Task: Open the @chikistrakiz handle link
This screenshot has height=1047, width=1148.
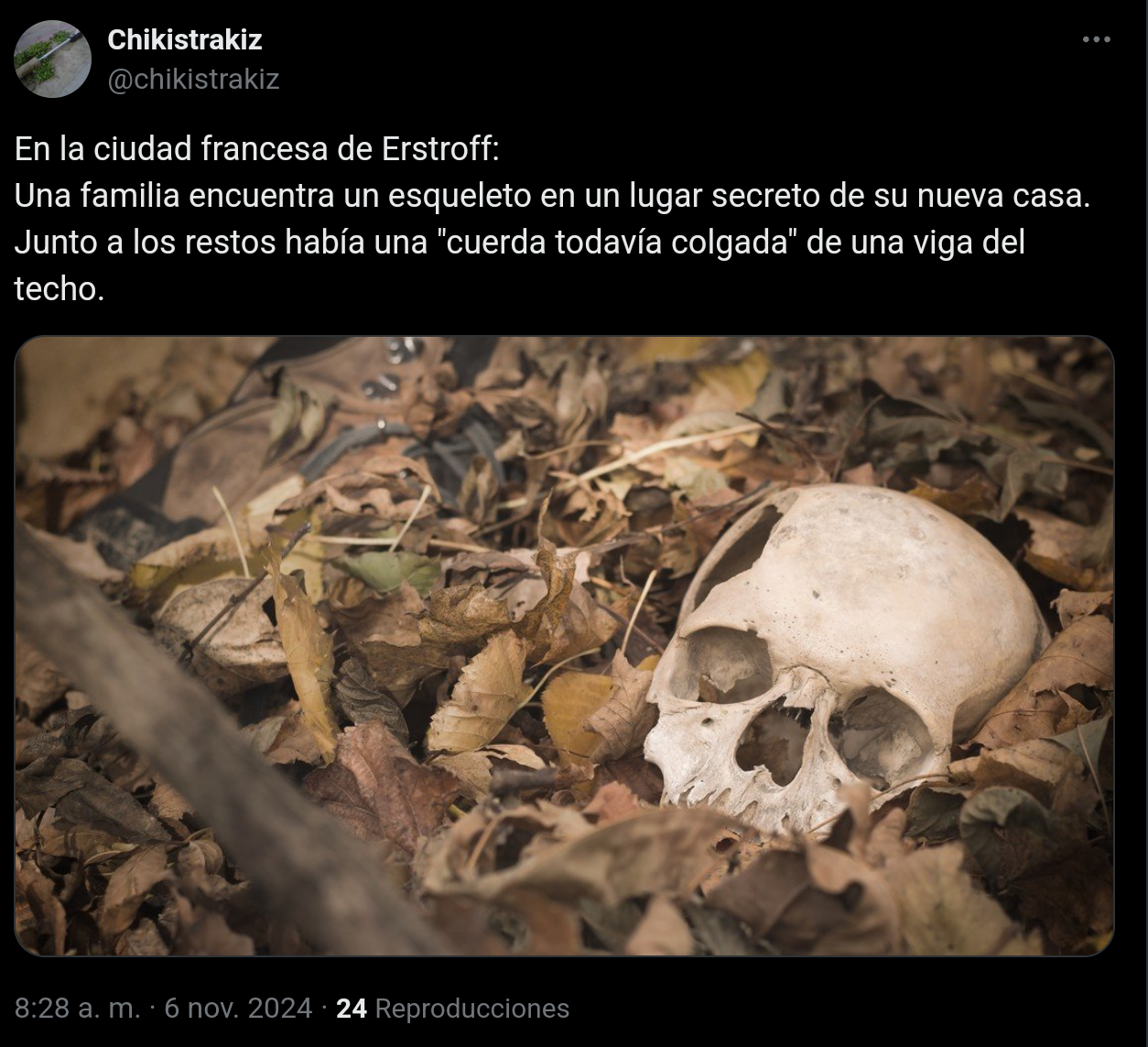Action: pos(193,80)
